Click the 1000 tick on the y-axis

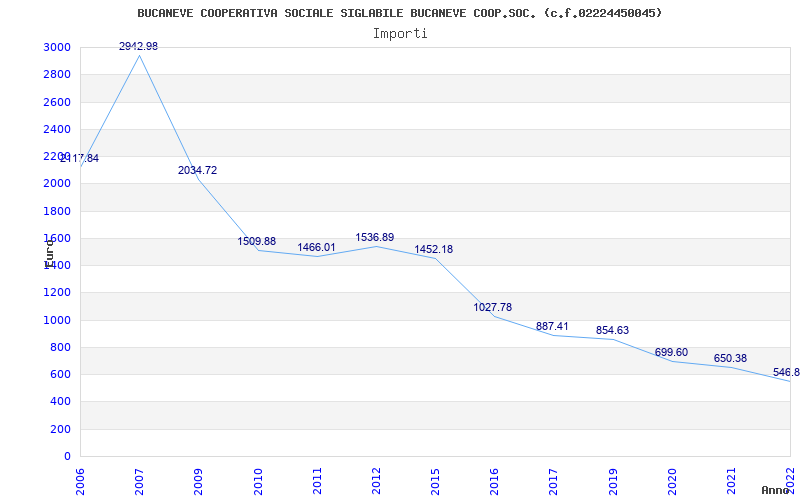pyautogui.click(x=57, y=320)
